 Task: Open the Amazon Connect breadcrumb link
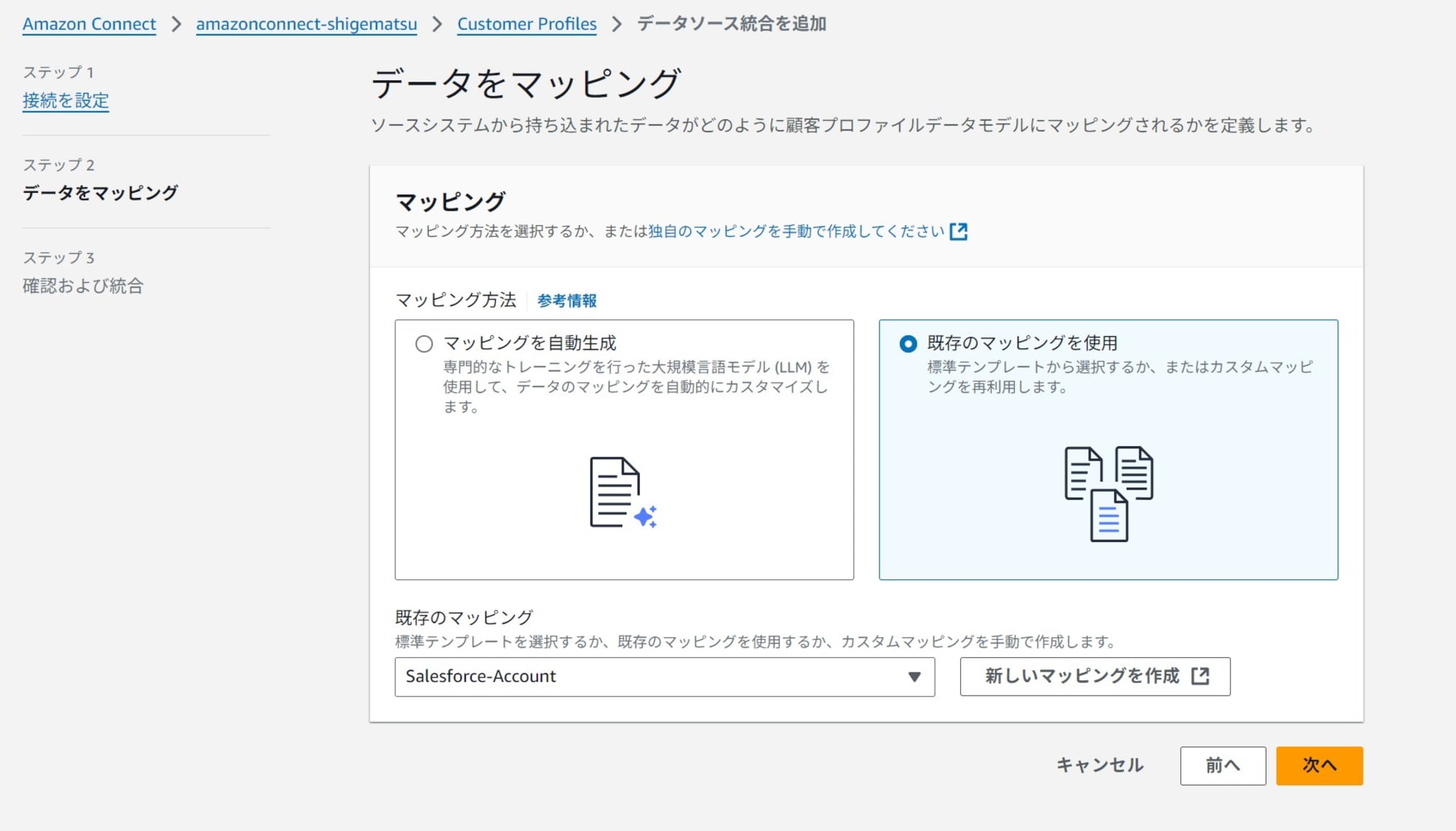tap(89, 24)
